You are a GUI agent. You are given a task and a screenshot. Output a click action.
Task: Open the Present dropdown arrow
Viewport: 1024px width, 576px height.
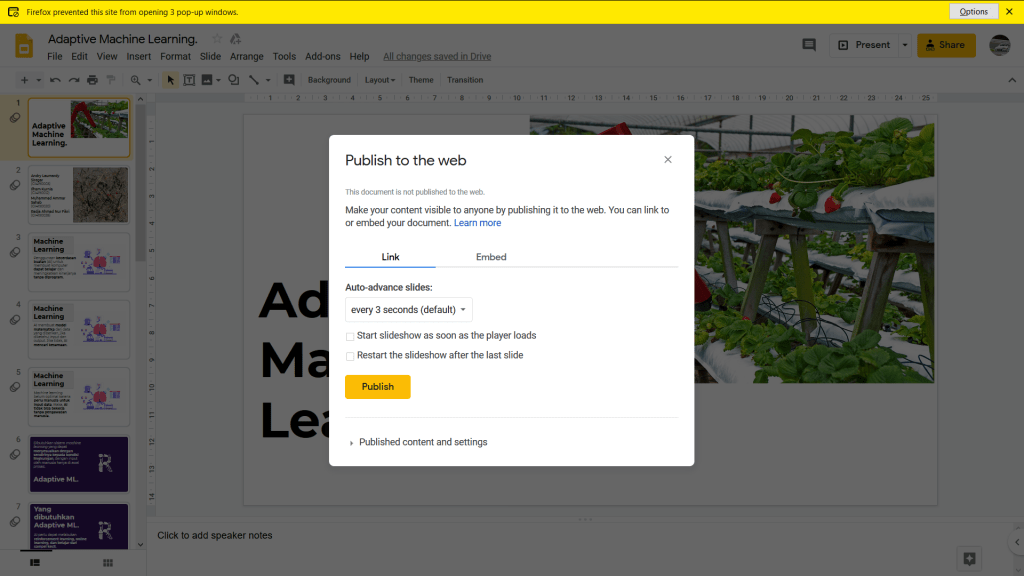click(x=904, y=45)
